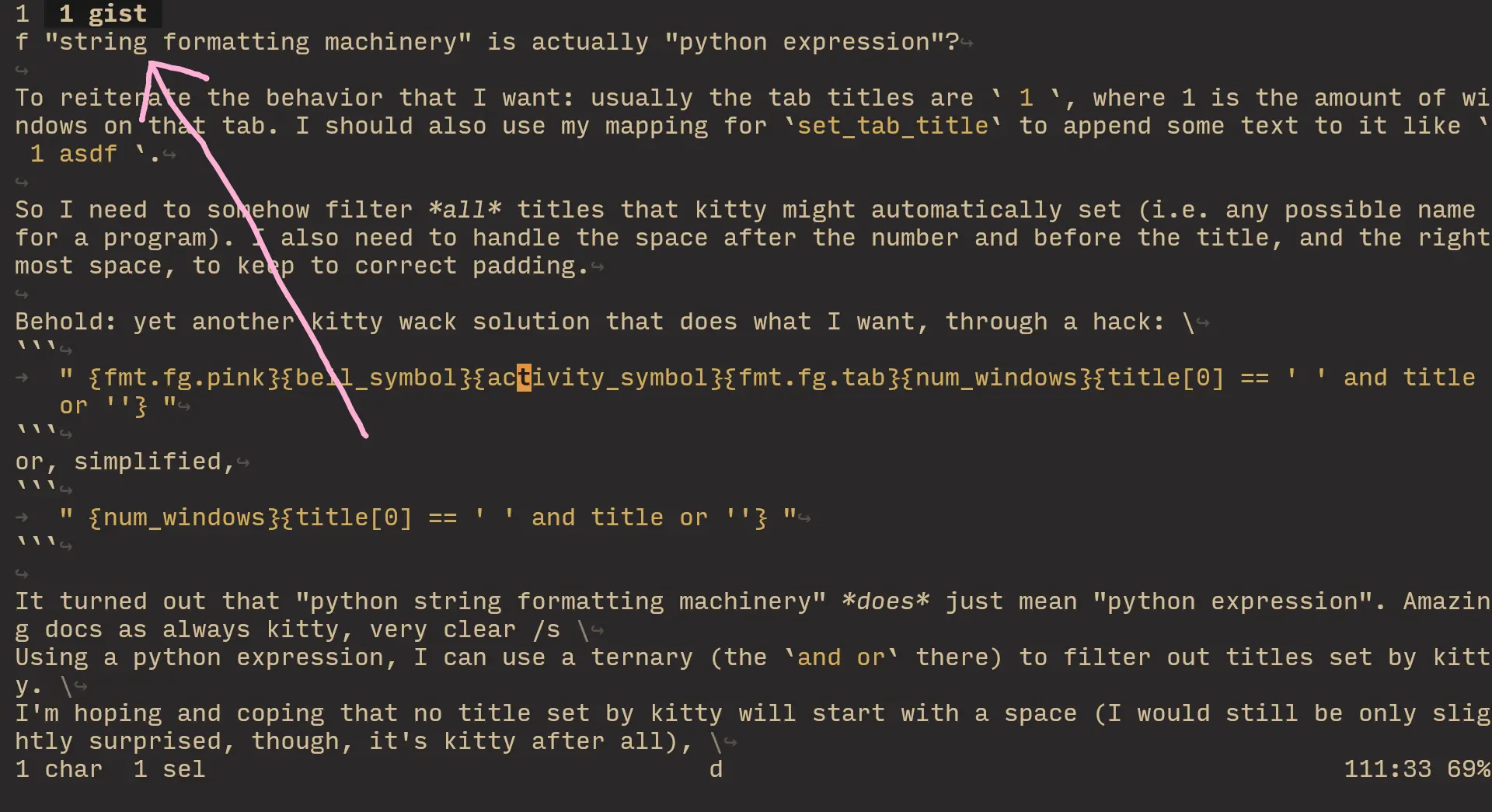This screenshot has width=1492, height=812.
Task: Click the italic "*all*" word
Action: coord(465,210)
